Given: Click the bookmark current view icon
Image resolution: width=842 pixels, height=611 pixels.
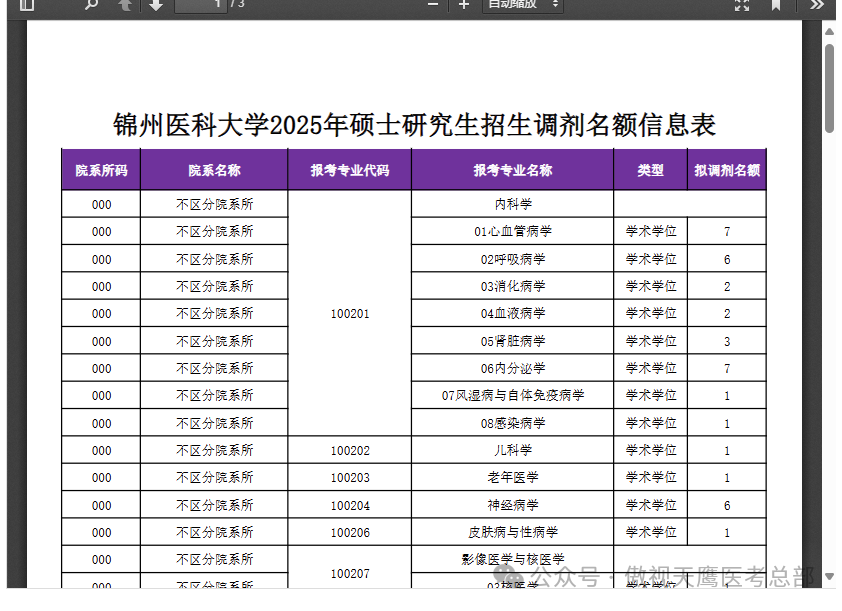Looking at the screenshot, I should 776,4.
